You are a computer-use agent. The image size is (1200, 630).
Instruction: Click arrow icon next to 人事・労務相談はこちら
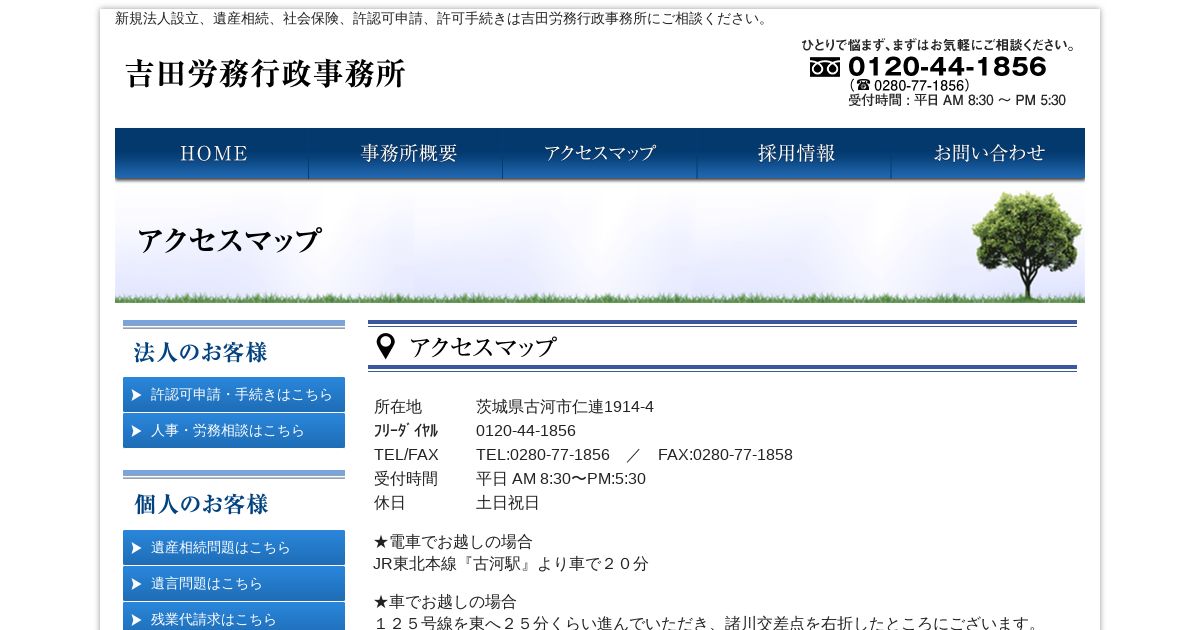click(x=136, y=431)
